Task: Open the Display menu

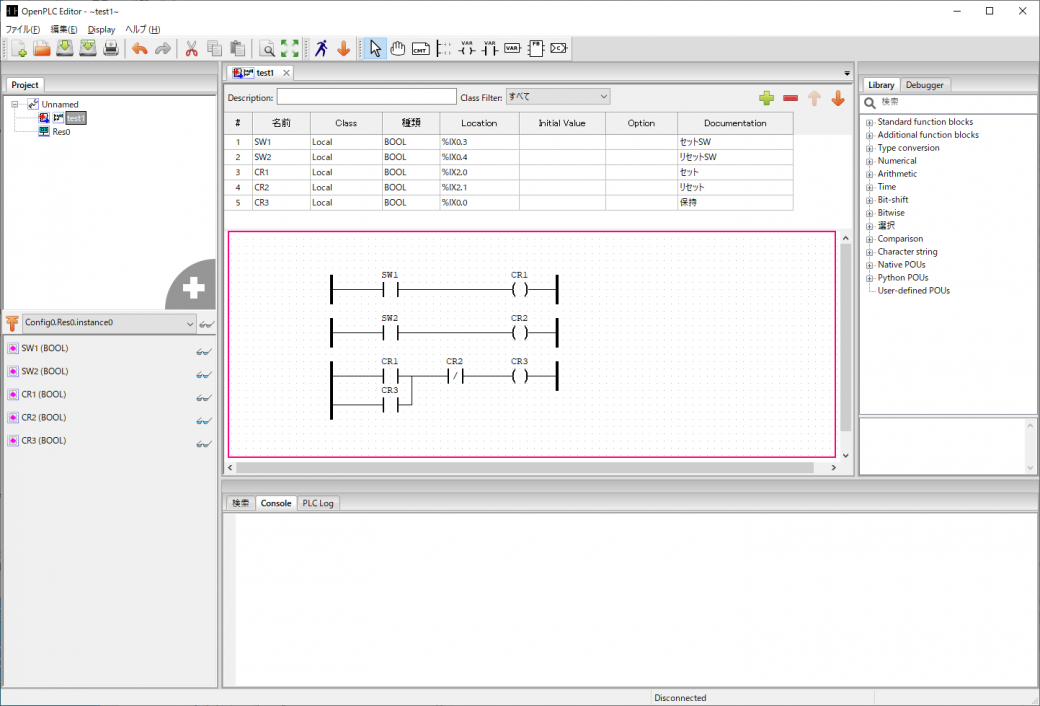Action: pos(101,29)
